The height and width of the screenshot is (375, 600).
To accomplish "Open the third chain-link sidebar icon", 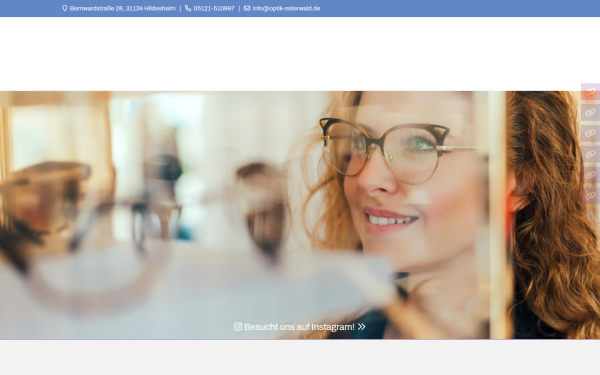I will pyautogui.click(x=590, y=133).
